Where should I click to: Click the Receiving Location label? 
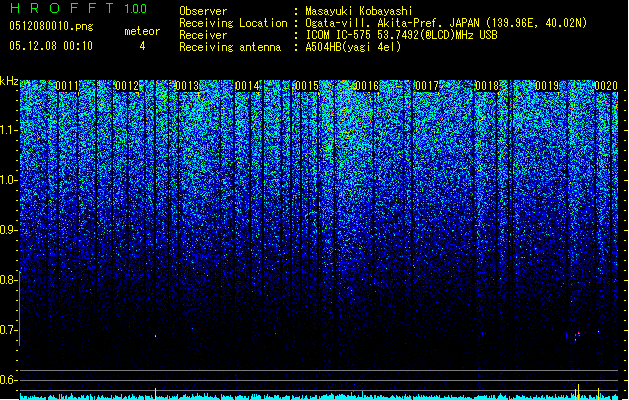coord(233,23)
